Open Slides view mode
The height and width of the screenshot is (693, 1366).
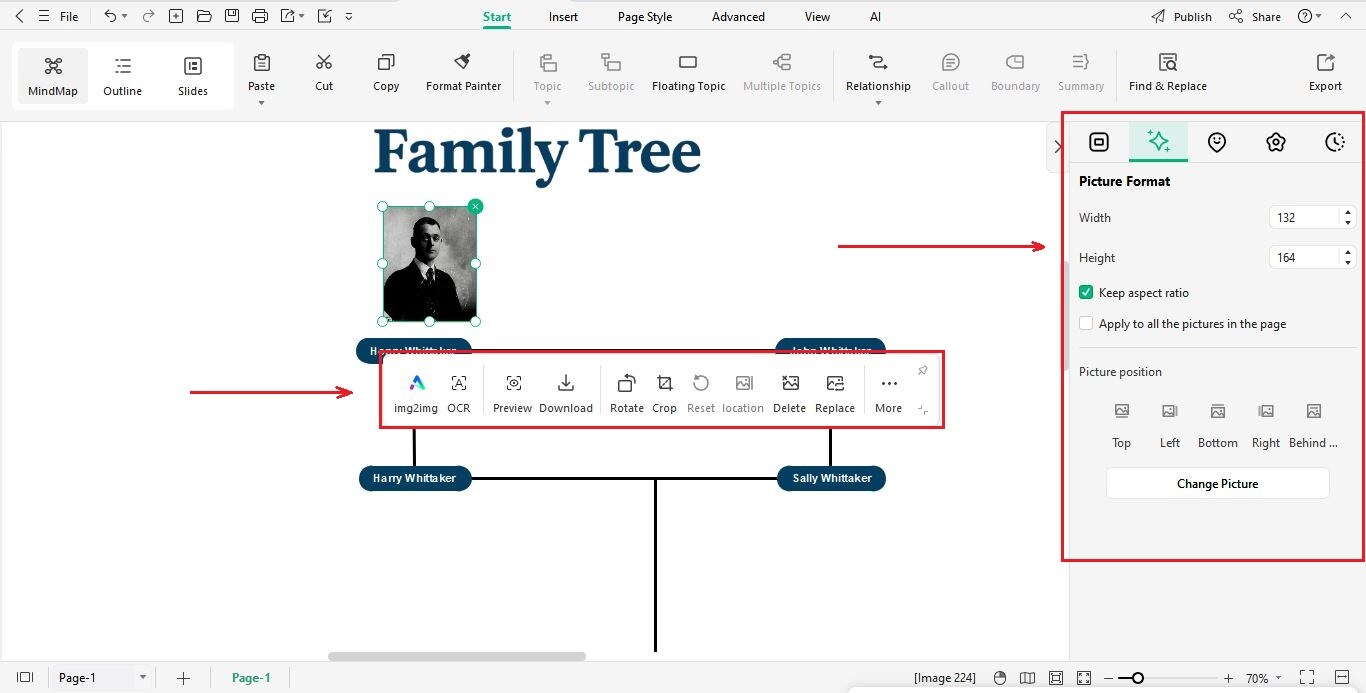coord(193,76)
